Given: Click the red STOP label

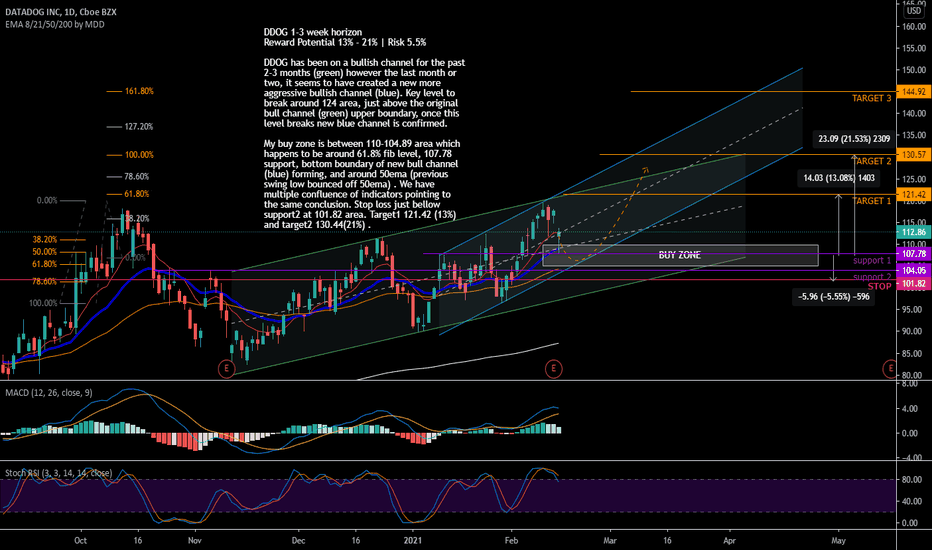Looking at the screenshot, I should tap(879, 287).
